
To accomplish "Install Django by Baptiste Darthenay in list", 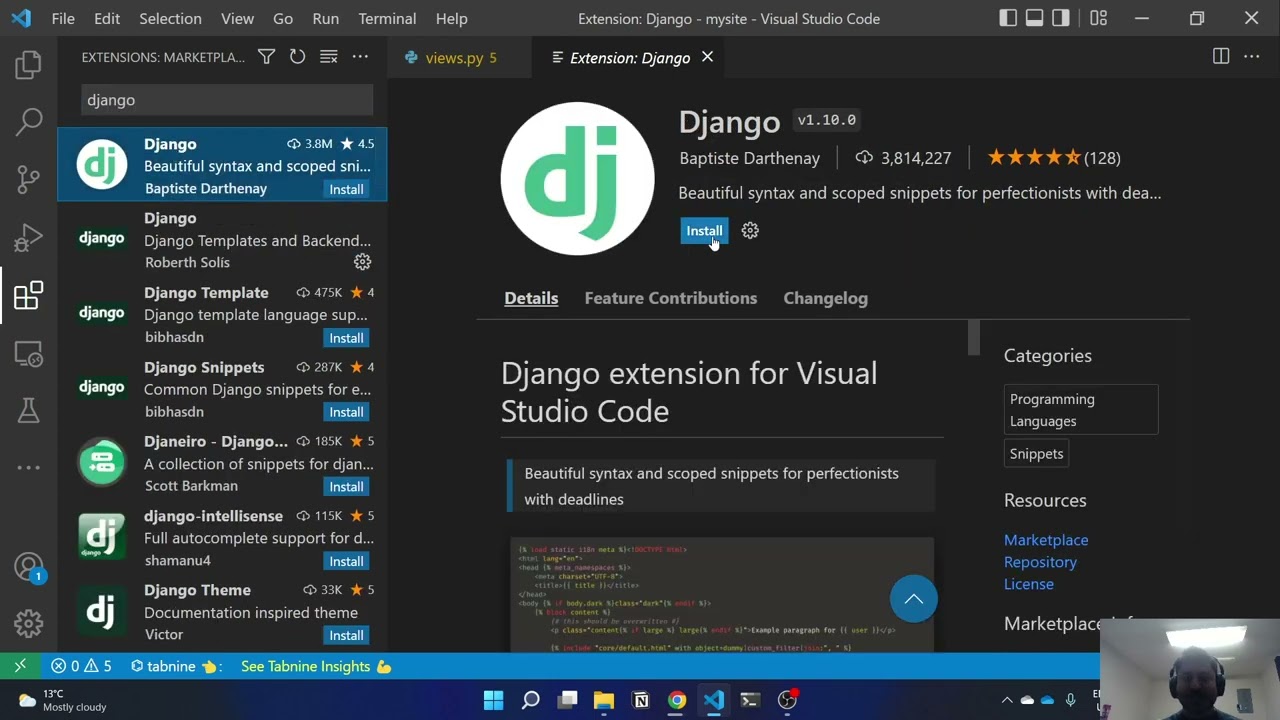I will pos(346,189).
